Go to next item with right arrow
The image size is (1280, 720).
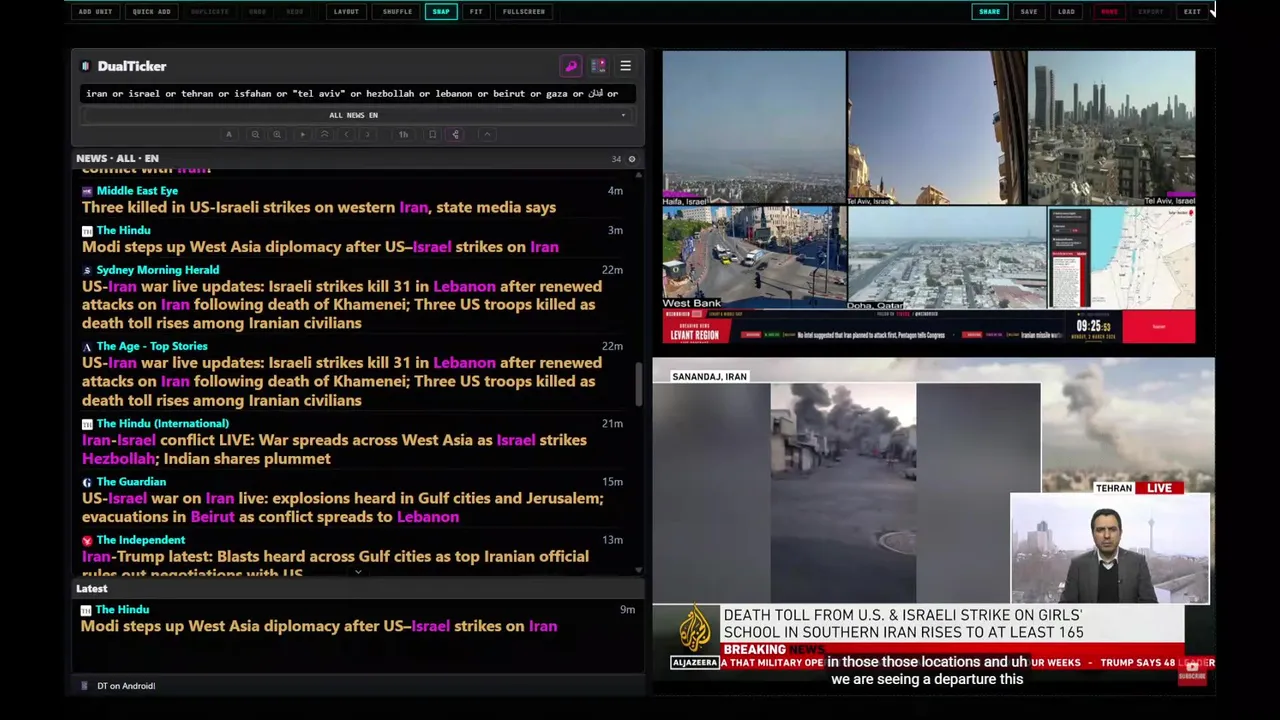[368, 134]
